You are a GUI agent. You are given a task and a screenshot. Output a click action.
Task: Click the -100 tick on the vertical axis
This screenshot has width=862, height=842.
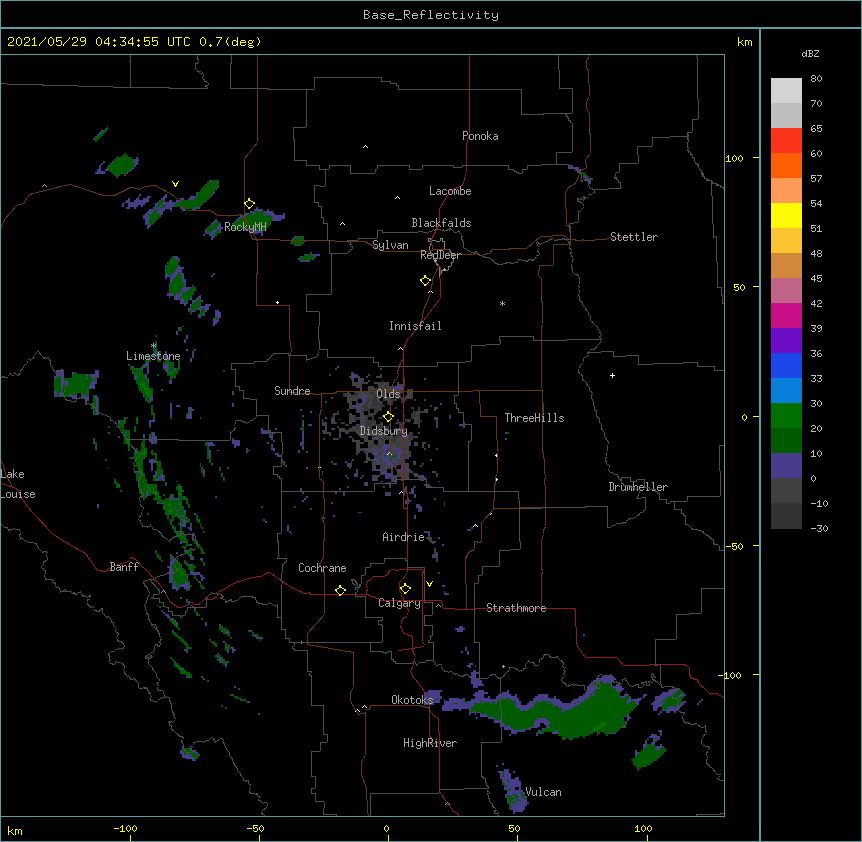(x=730, y=675)
